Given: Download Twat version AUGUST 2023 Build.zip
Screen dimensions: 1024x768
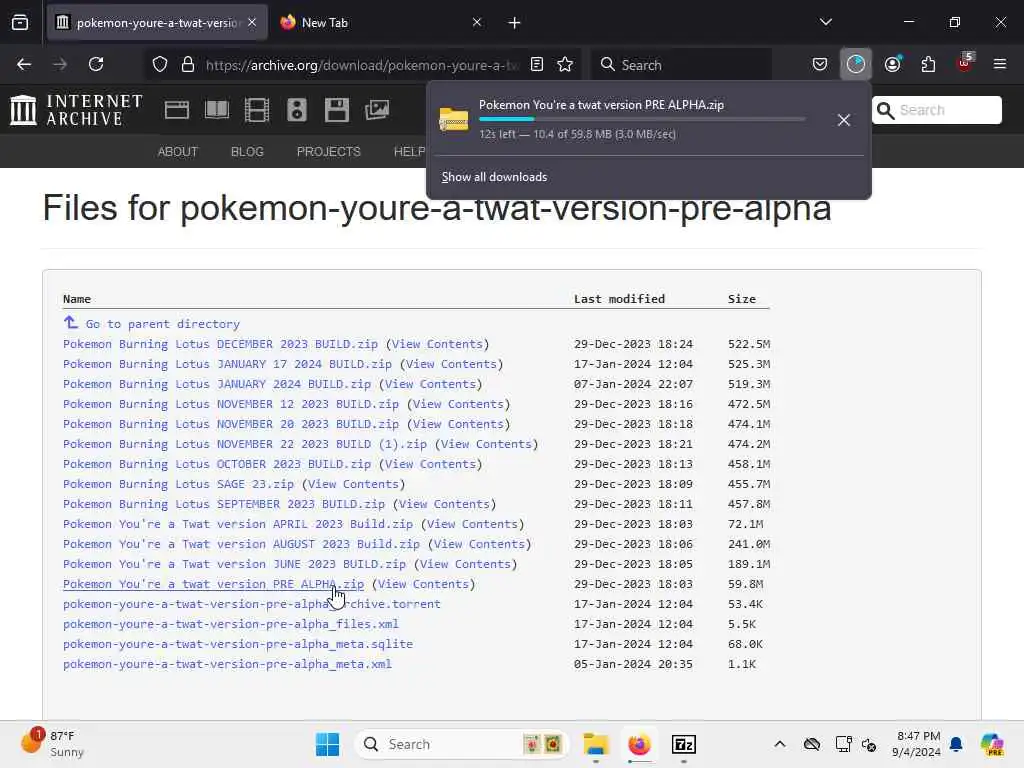Looking at the screenshot, I should [x=241, y=545].
